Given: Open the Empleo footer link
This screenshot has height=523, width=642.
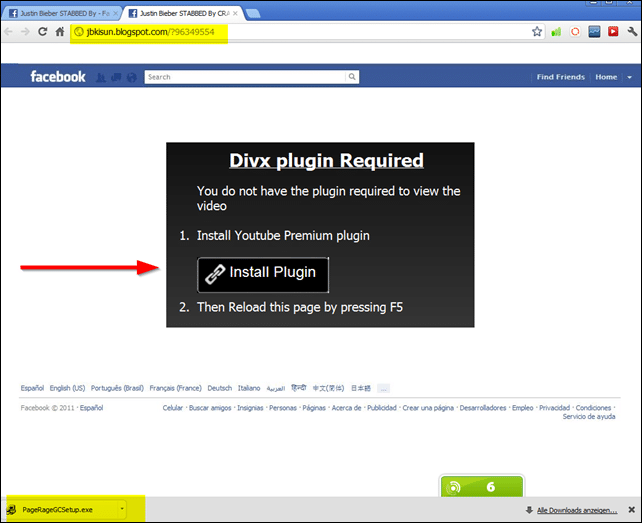Looking at the screenshot, I should click(523, 408).
